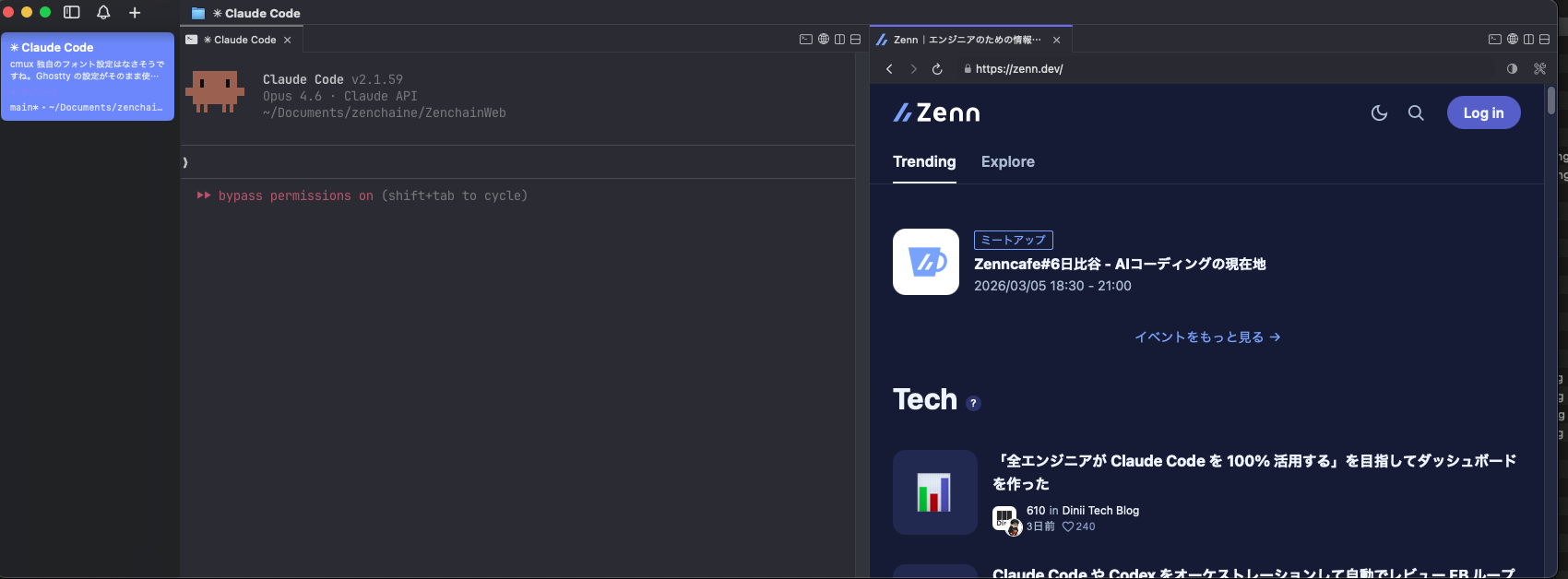Open Zenncafe#6日比谷 event title link
This screenshot has height=579, width=1568.
[1120, 264]
